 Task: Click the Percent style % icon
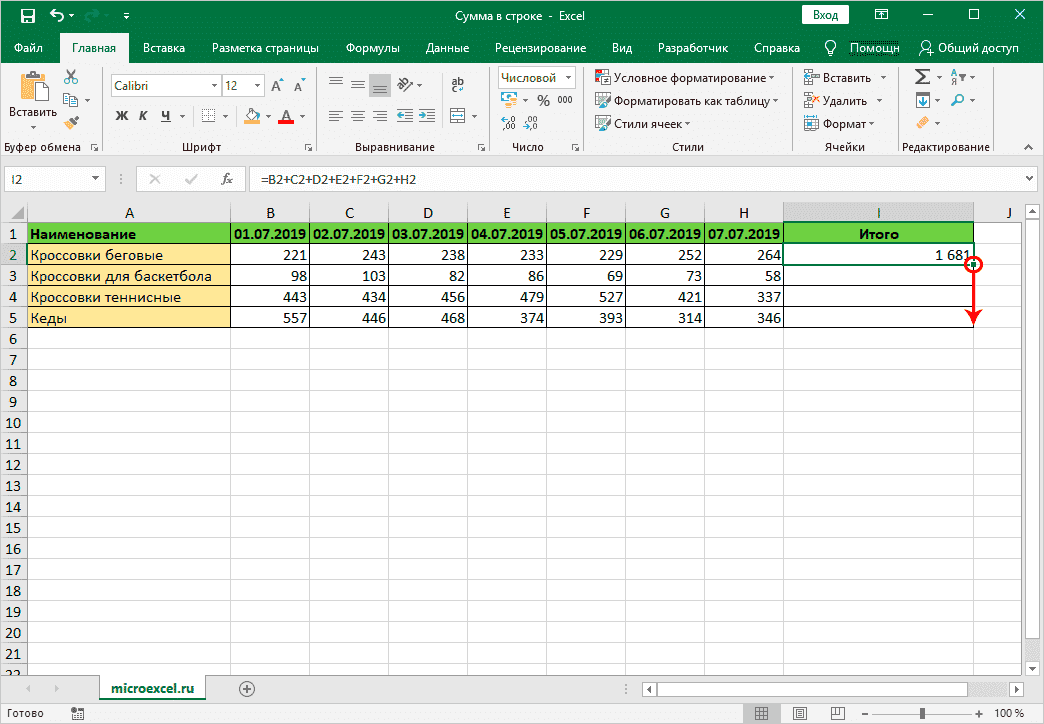[542, 100]
